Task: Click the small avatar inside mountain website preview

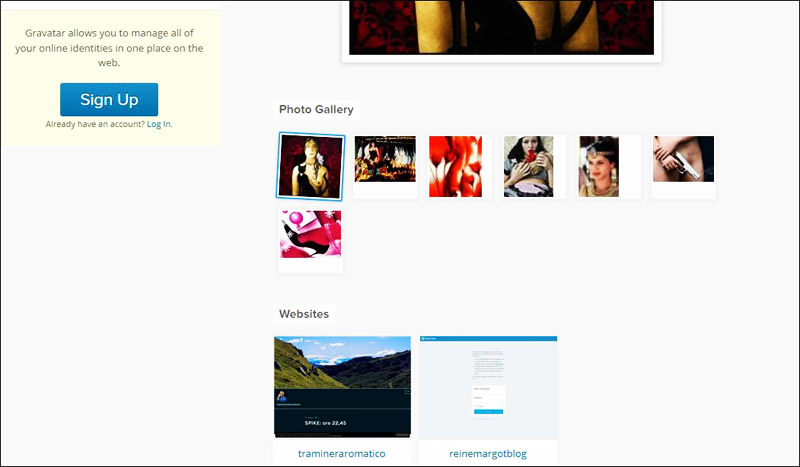Action: pos(283,397)
